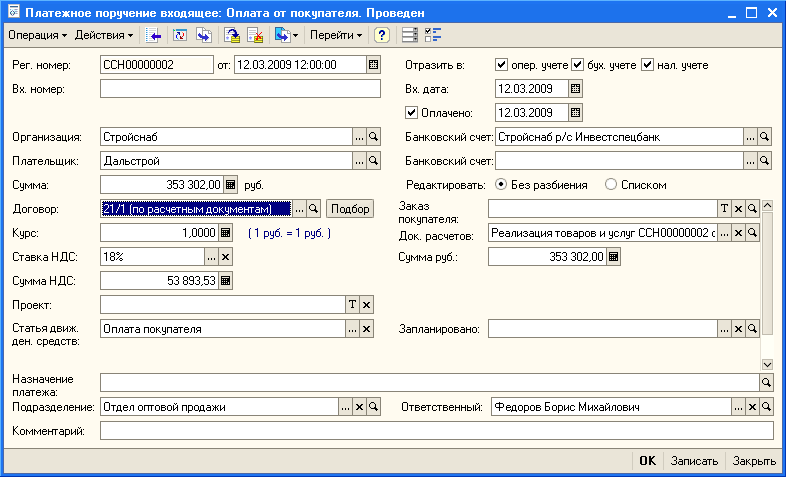This screenshot has height=477, width=786.
Task: Choose type for Заказ покупателя field
Action: [724, 209]
